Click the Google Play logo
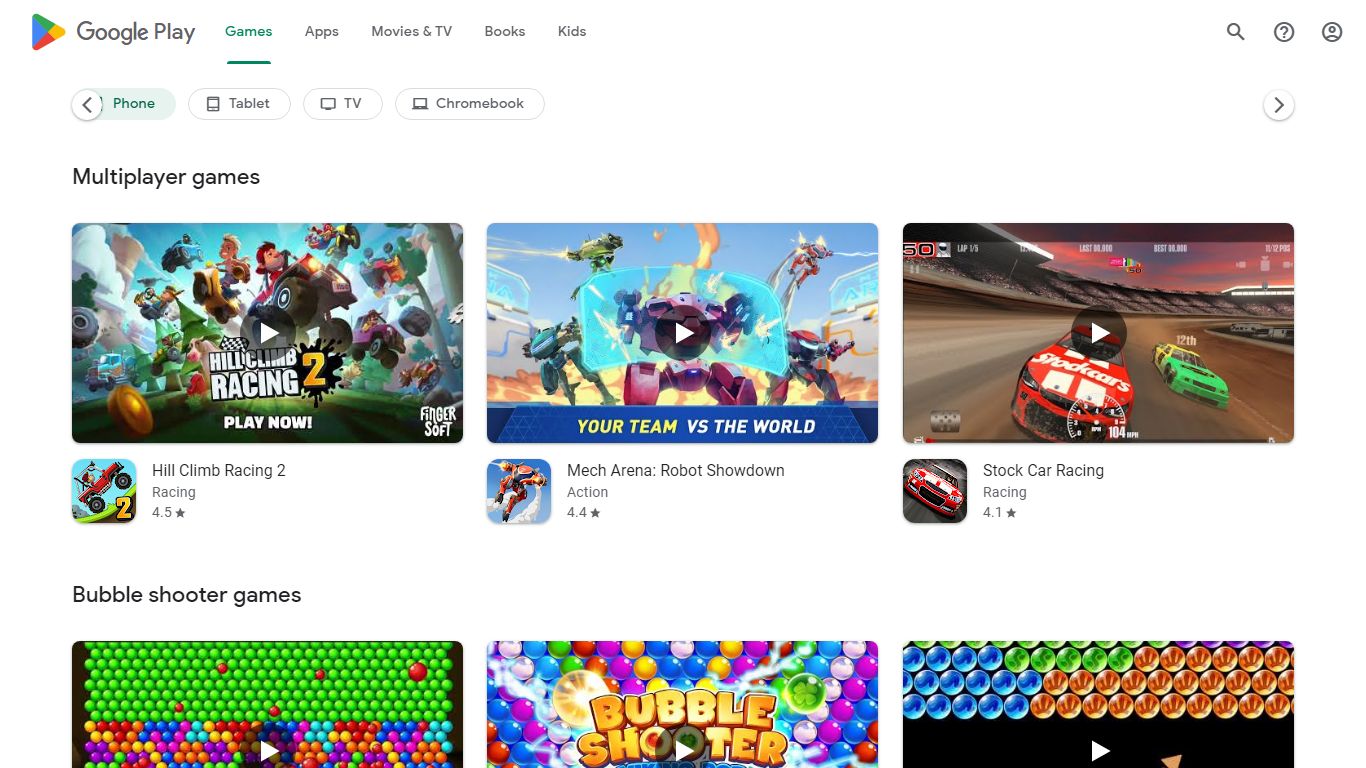Screen dimensions: 1366x768 [x=113, y=32]
